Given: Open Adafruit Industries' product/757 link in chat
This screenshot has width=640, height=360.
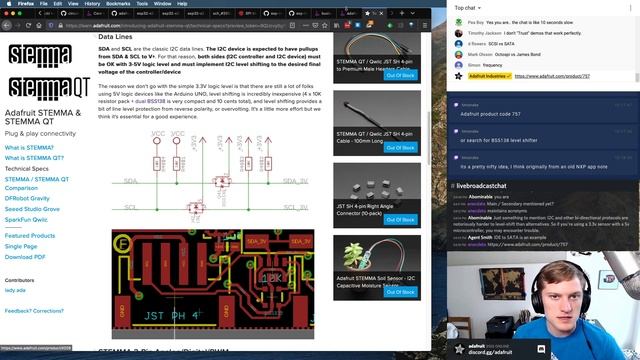Looking at the screenshot, I should tap(552, 76).
